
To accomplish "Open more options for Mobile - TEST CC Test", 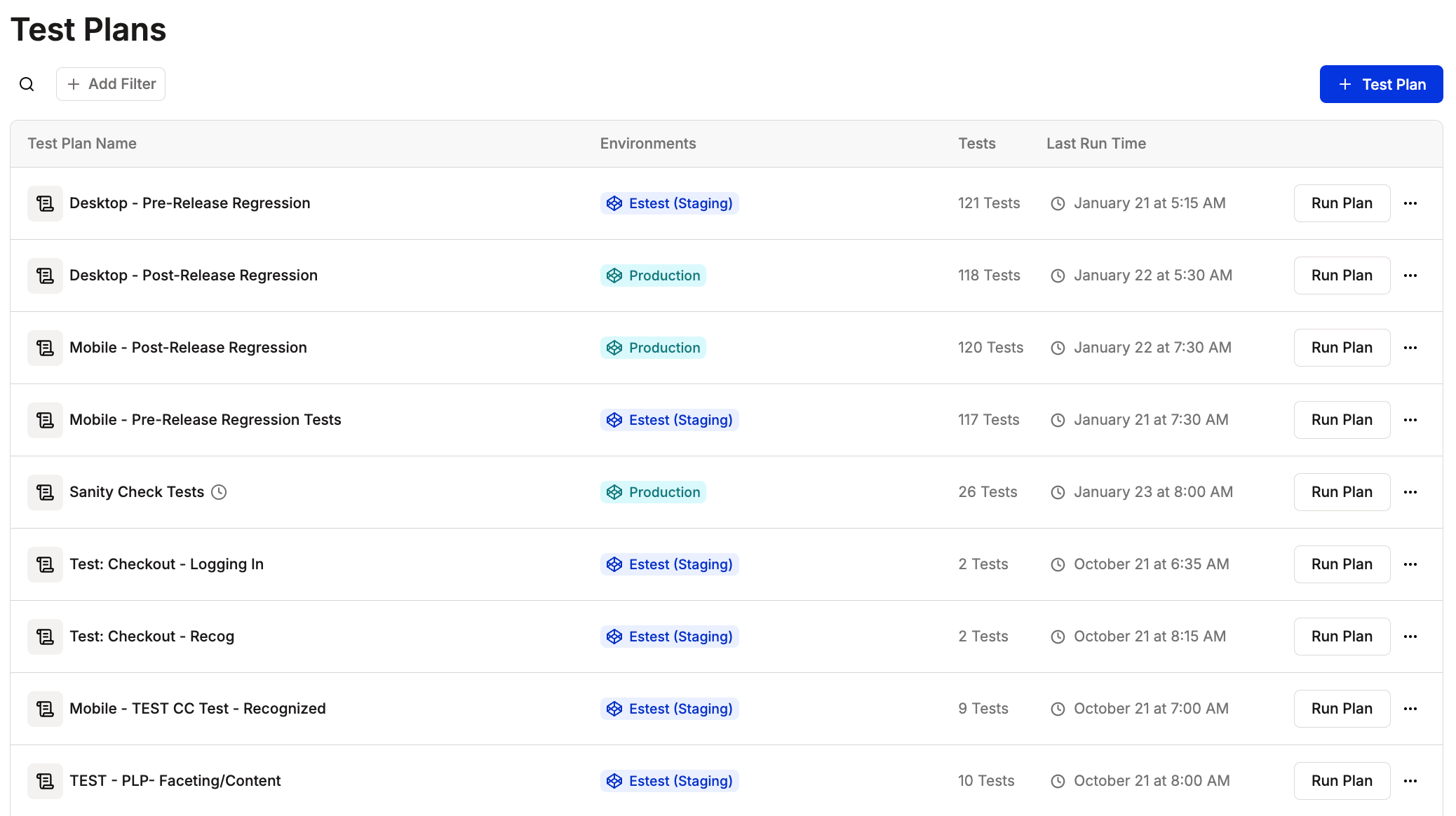I will pyautogui.click(x=1410, y=709).
